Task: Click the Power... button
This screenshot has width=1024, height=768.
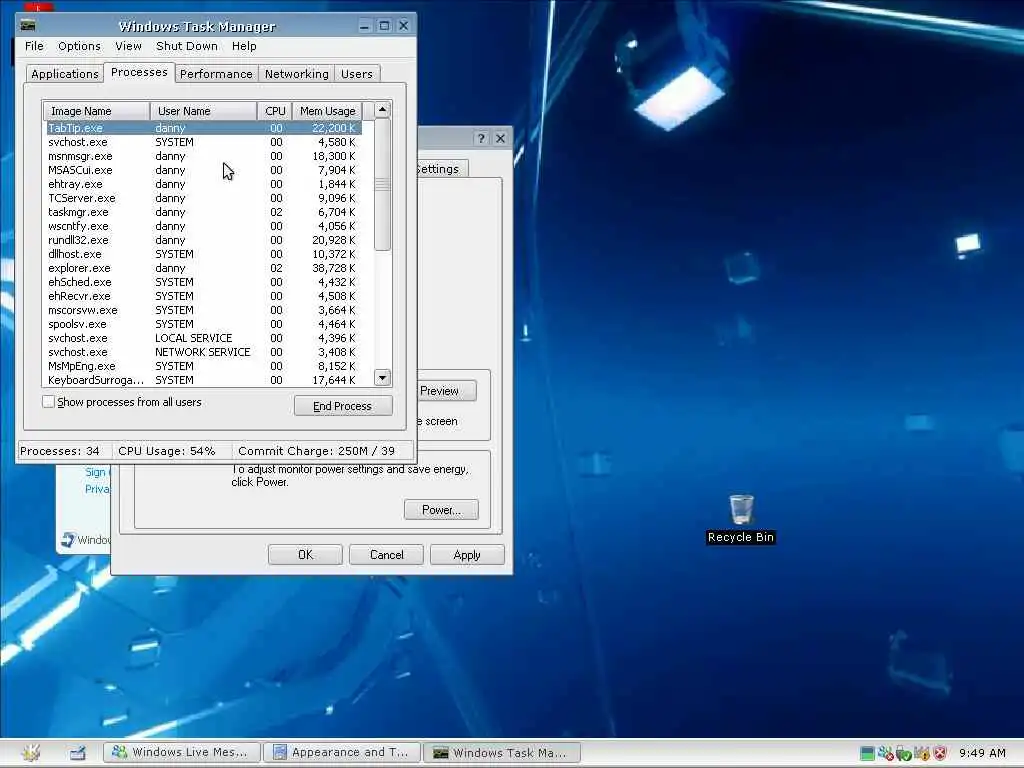Action: tap(441, 510)
